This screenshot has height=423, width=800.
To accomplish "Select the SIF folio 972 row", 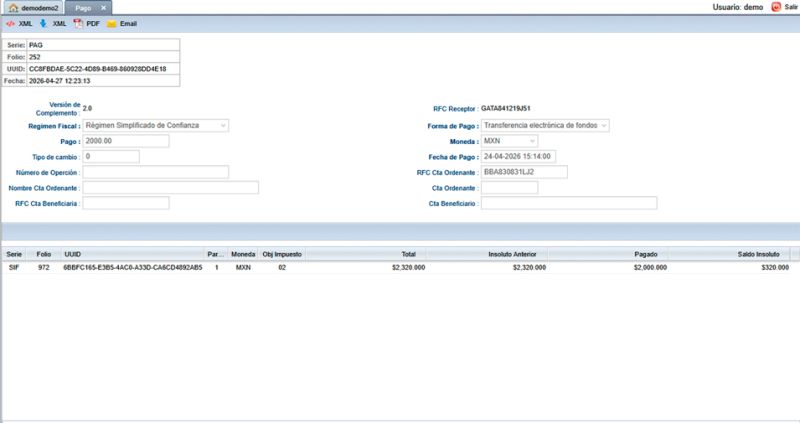I will tap(400, 268).
